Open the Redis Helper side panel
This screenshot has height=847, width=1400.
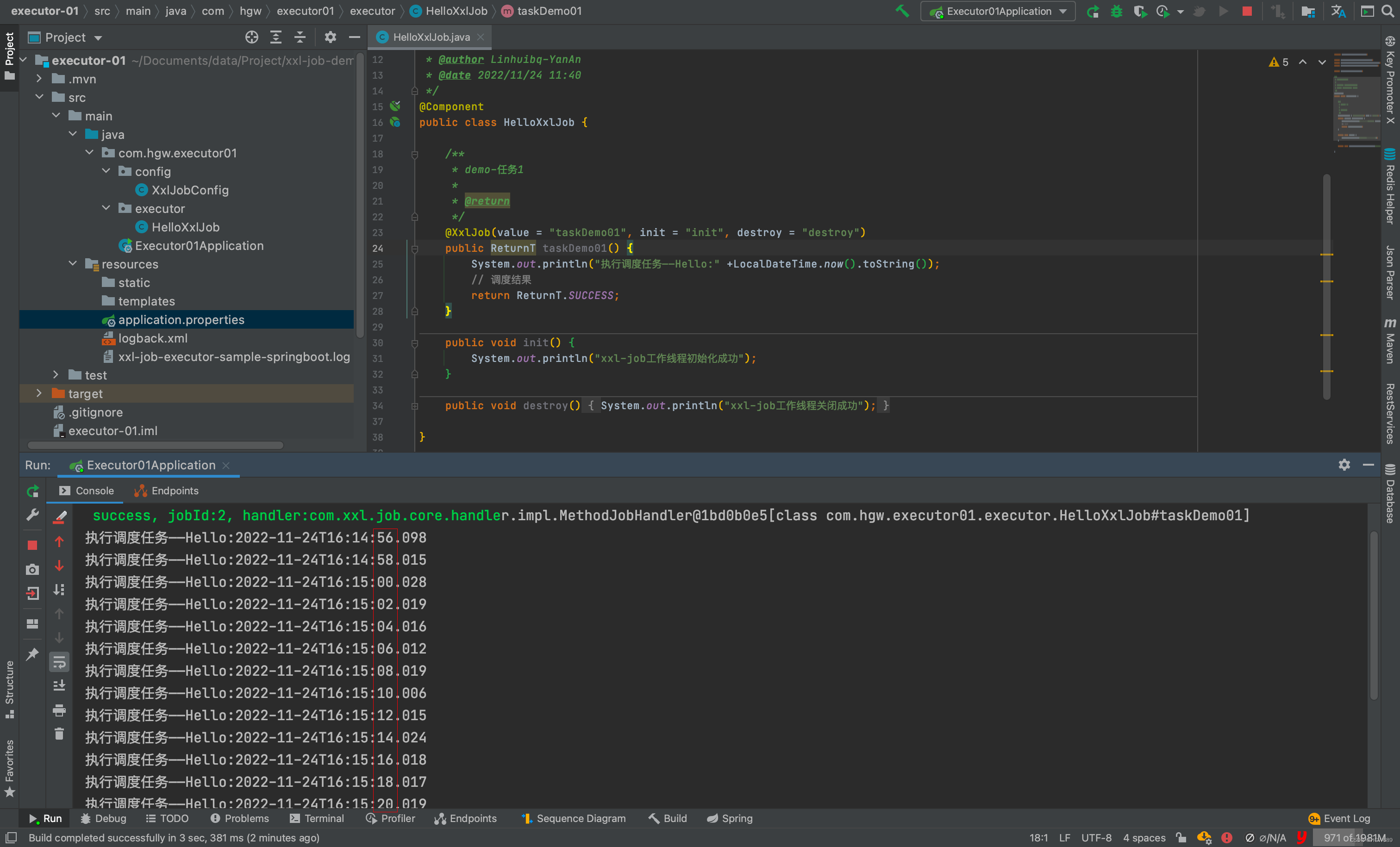coord(1390,187)
